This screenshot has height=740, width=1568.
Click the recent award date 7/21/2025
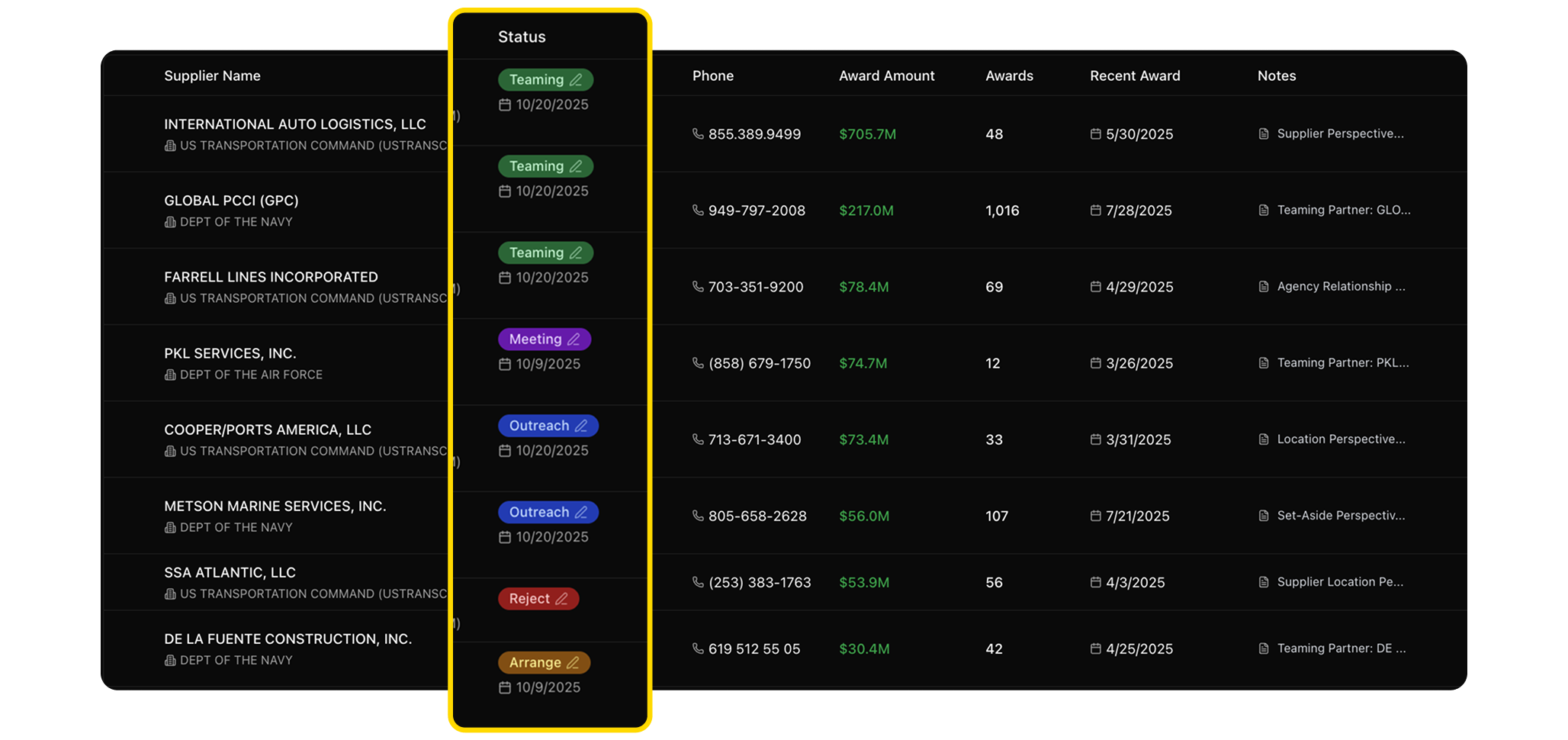[1138, 516]
